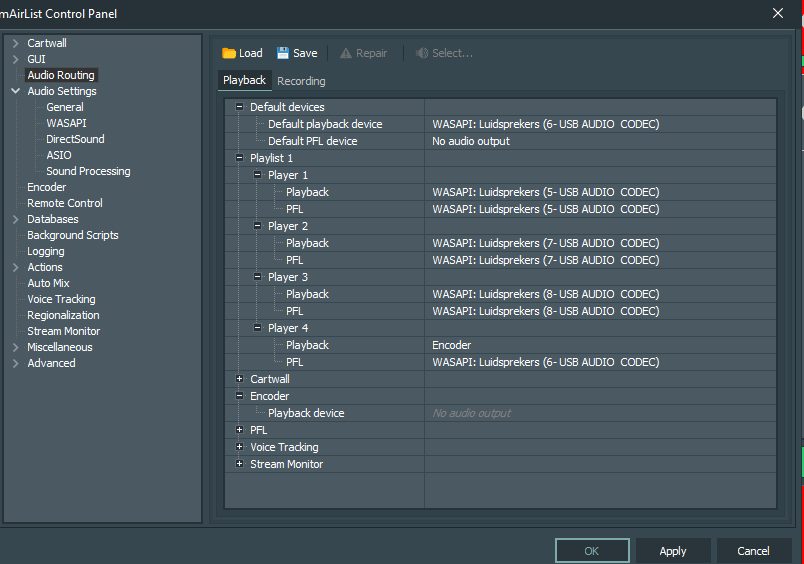Expand the Voice Tracking routing node
The height and width of the screenshot is (564, 804).
click(239, 447)
